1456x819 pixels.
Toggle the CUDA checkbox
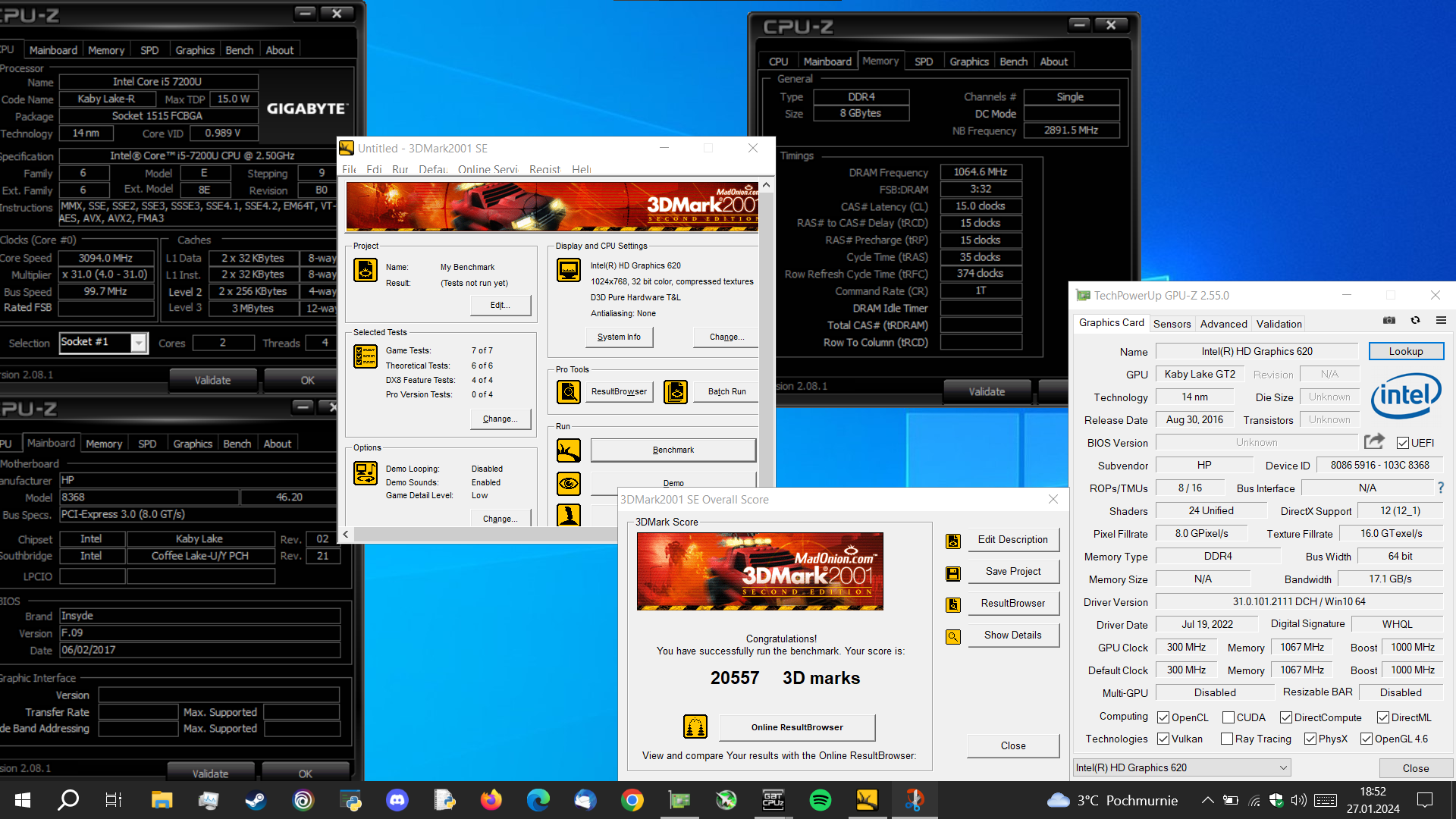click(x=1228, y=717)
